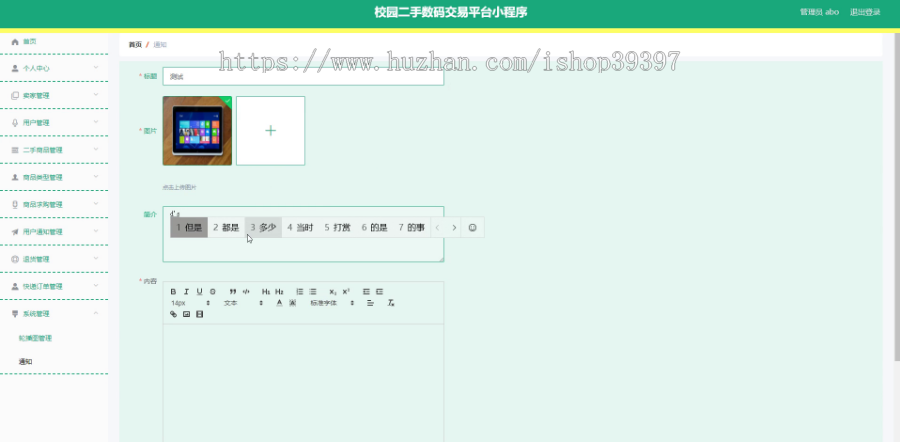Toggle strikethrough in editor toolbar
The width and height of the screenshot is (900, 442).
point(212,292)
